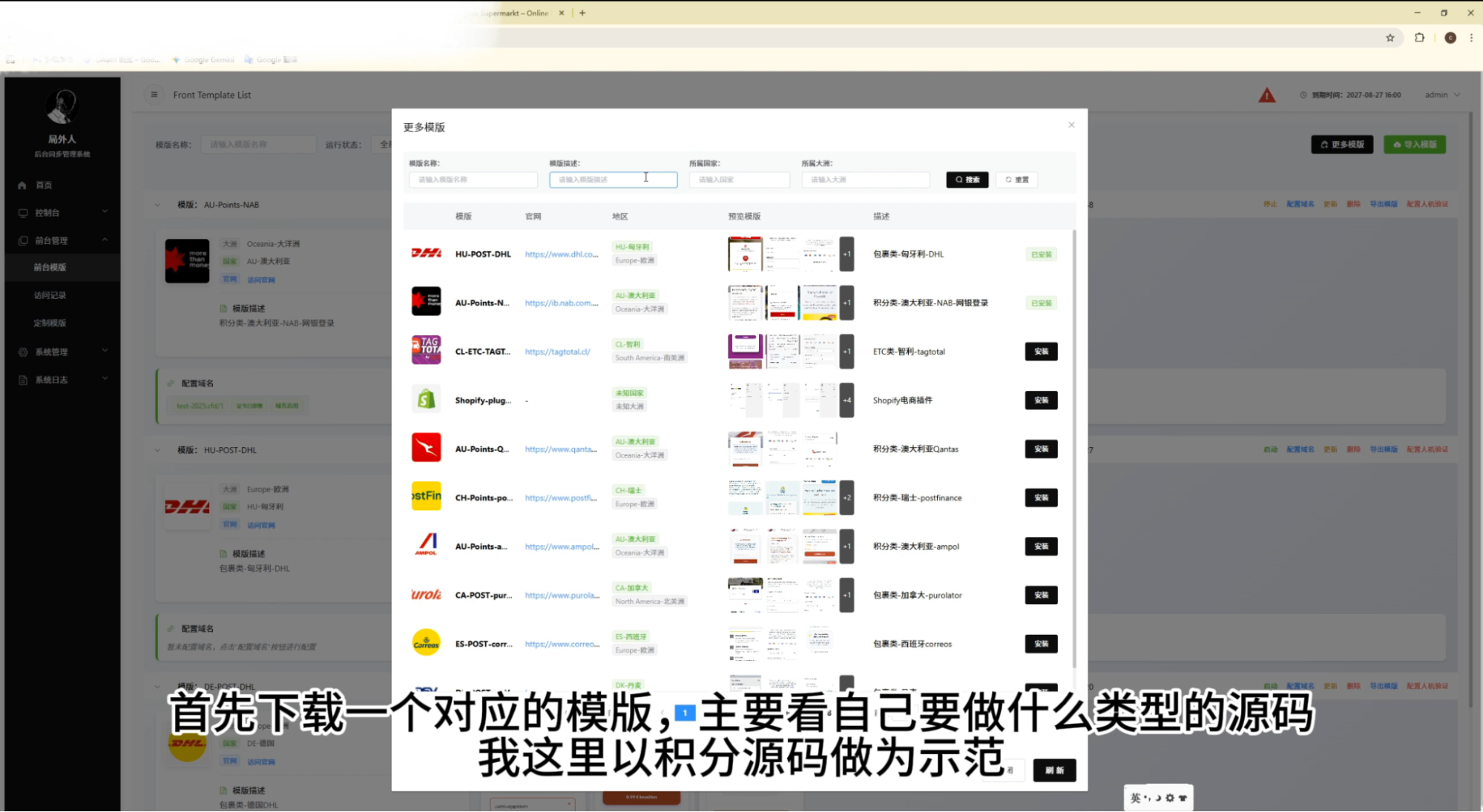Image resolution: width=1483 pixels, height=812 pixels.
Task: Click the 所属国家 input field
Action: click(x=739, y=179)
